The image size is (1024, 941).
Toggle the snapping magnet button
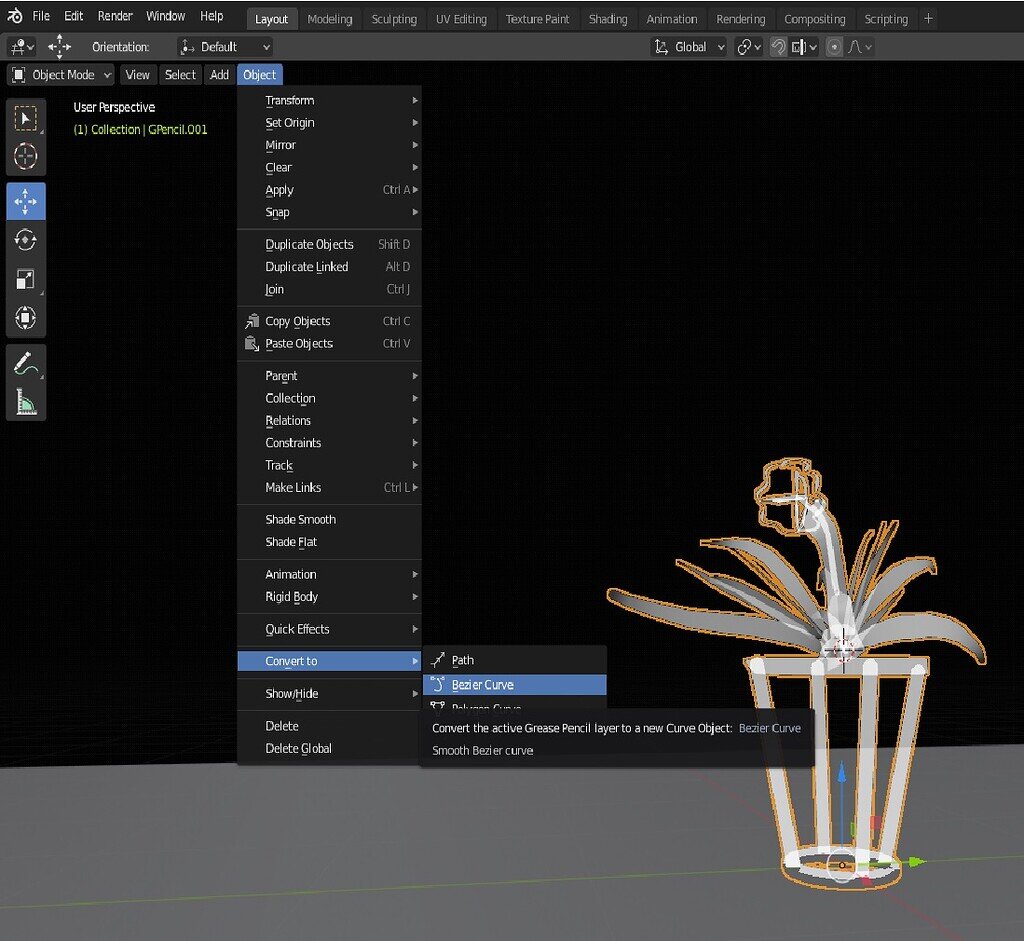[778, 47]
